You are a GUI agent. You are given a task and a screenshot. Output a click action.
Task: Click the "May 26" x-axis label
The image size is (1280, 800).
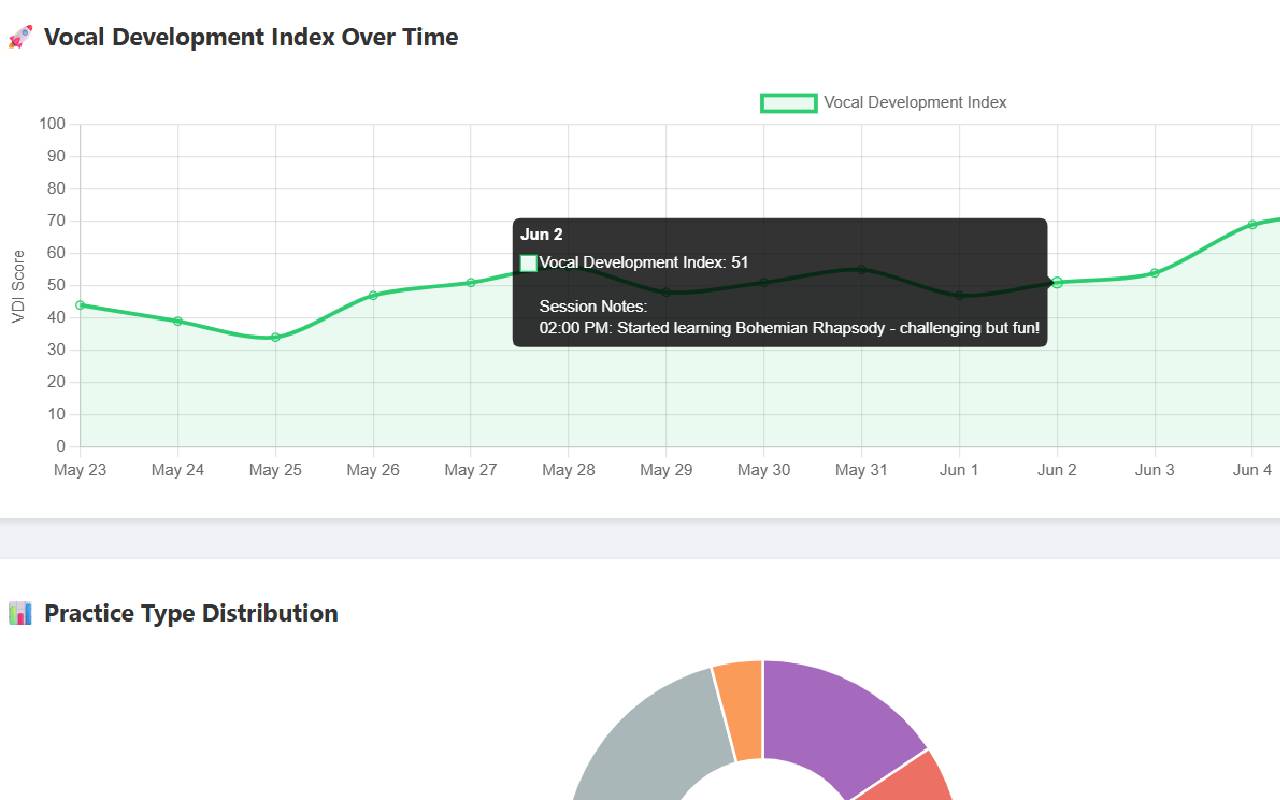click(373, 470)
